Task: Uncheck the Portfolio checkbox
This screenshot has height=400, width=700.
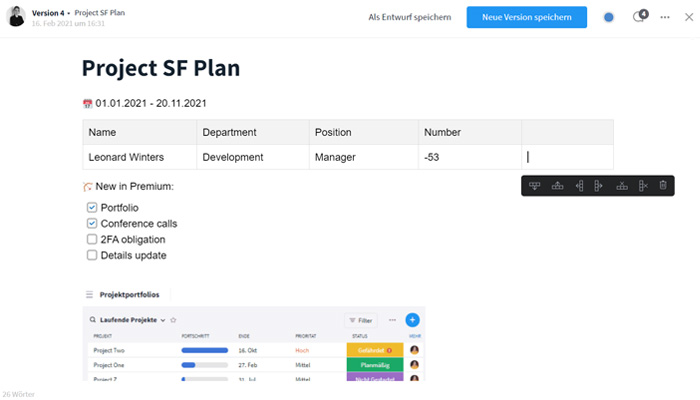Action: coord(92,208)
